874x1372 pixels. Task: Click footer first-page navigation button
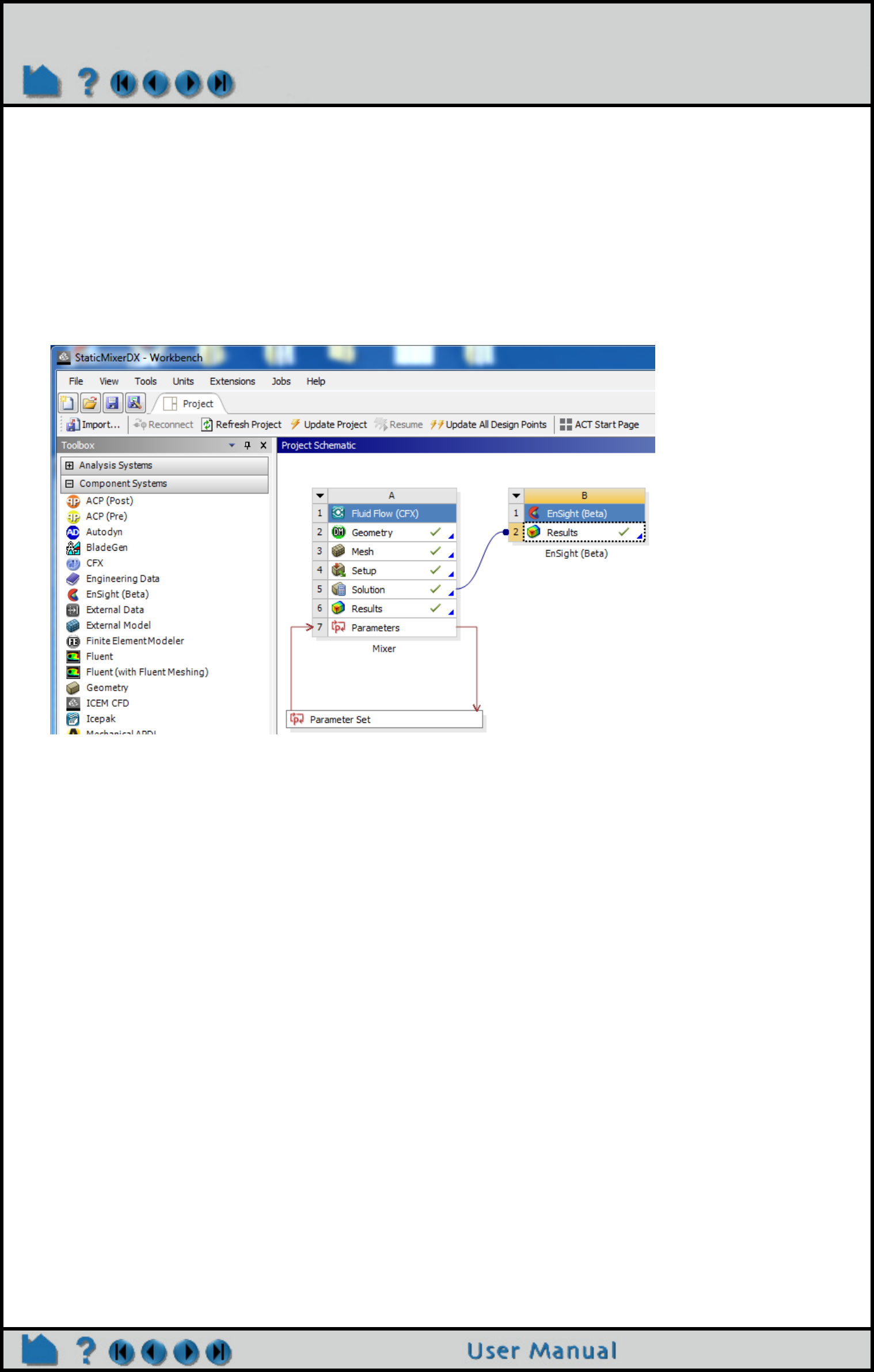[x=121, y=1352]
